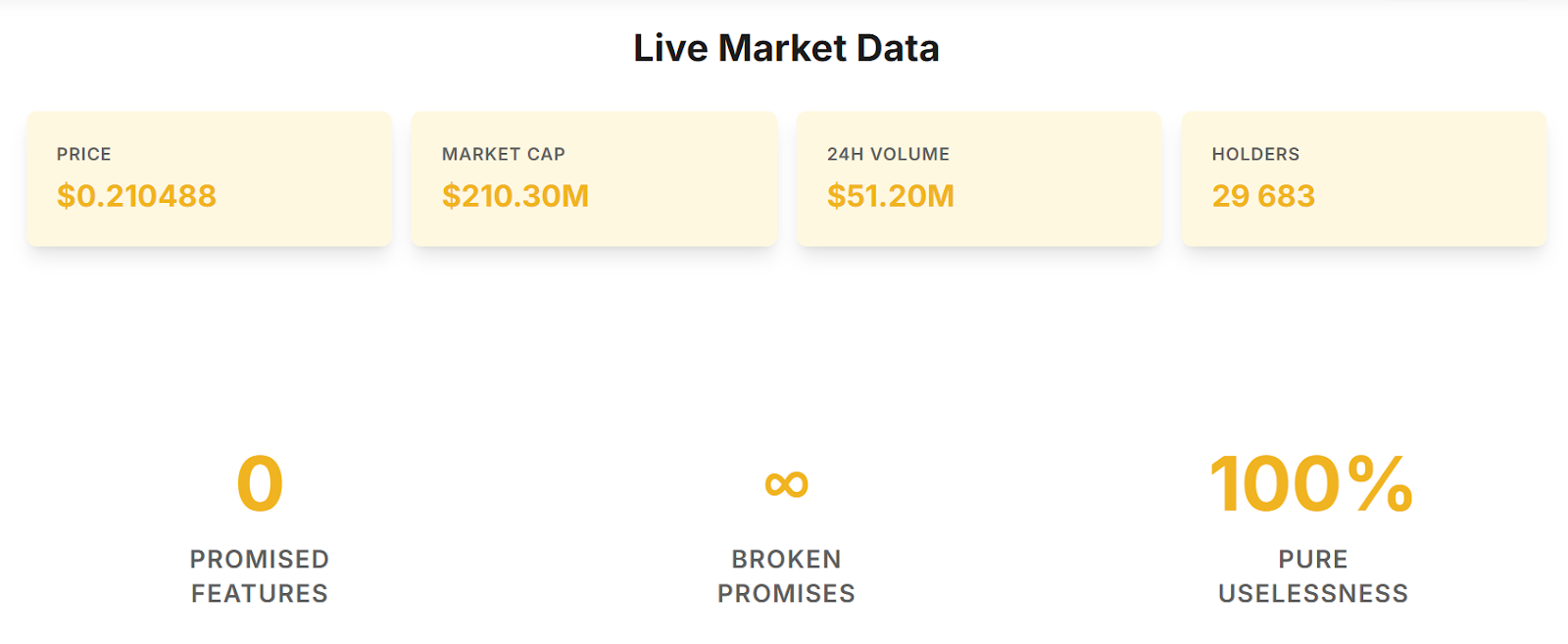
Task: Click the BROKEN PROMISES caption
Action: click(x=786, y=576)
